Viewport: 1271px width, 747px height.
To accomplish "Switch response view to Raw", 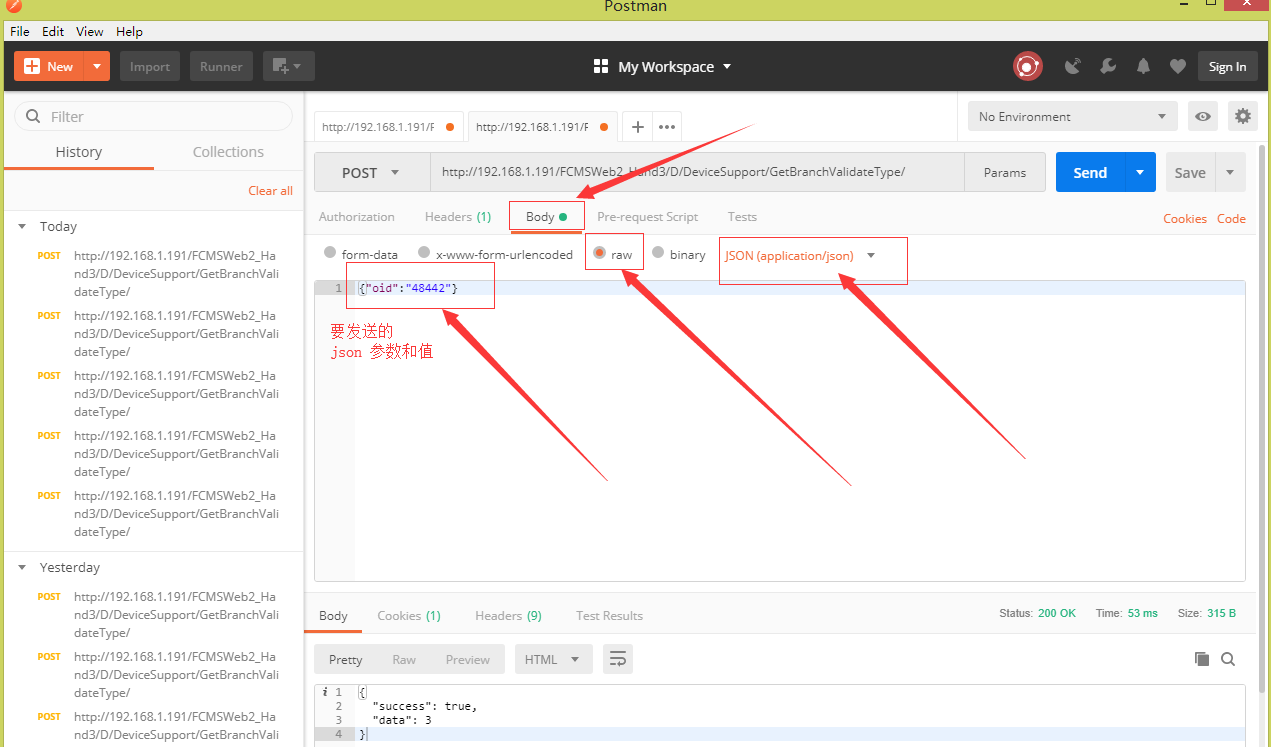I will pyautogui.click(x=404, y=659).
